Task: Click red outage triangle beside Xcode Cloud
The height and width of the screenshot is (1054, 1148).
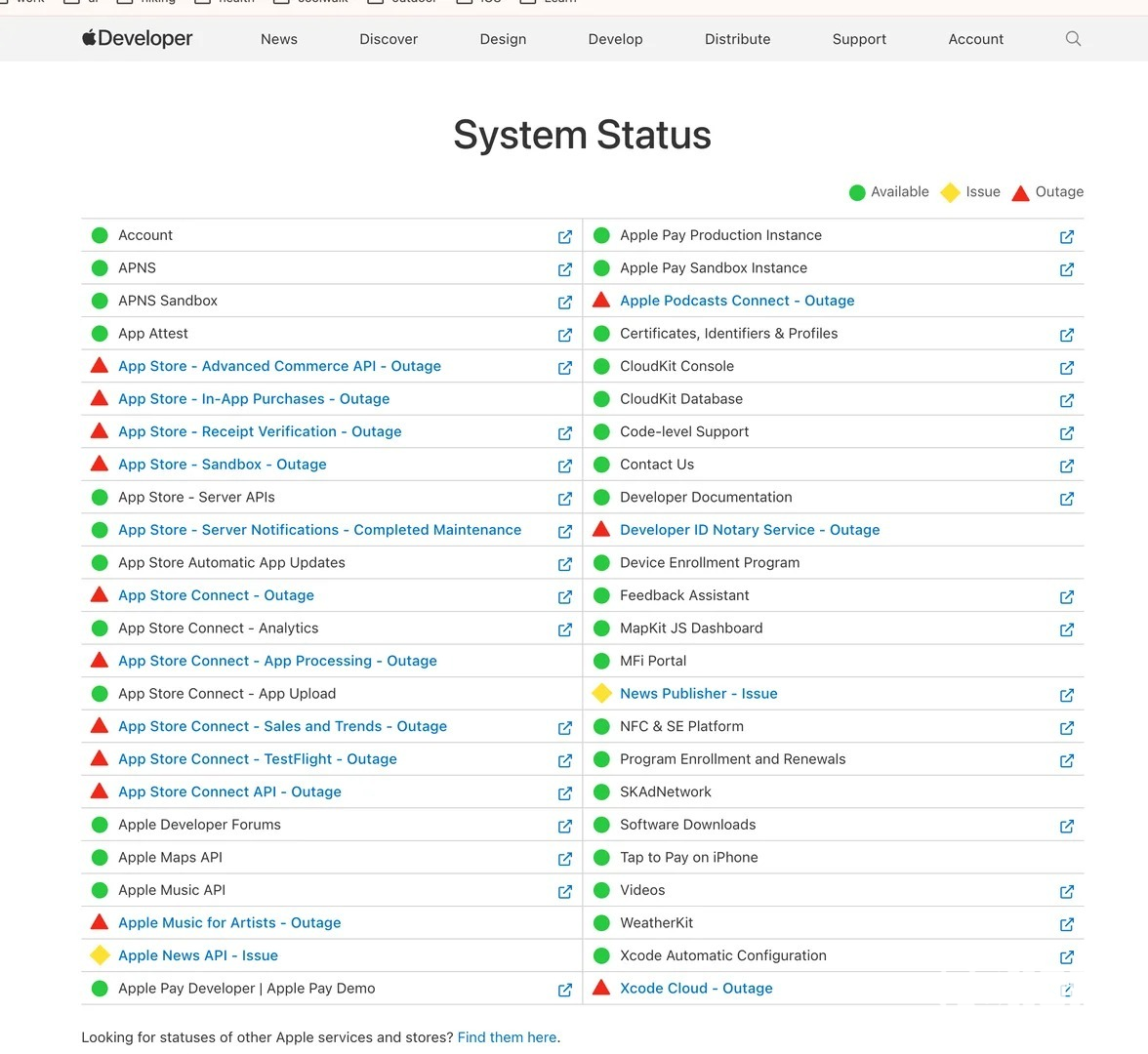Action: pyautogui.click(x=601, y=988)
